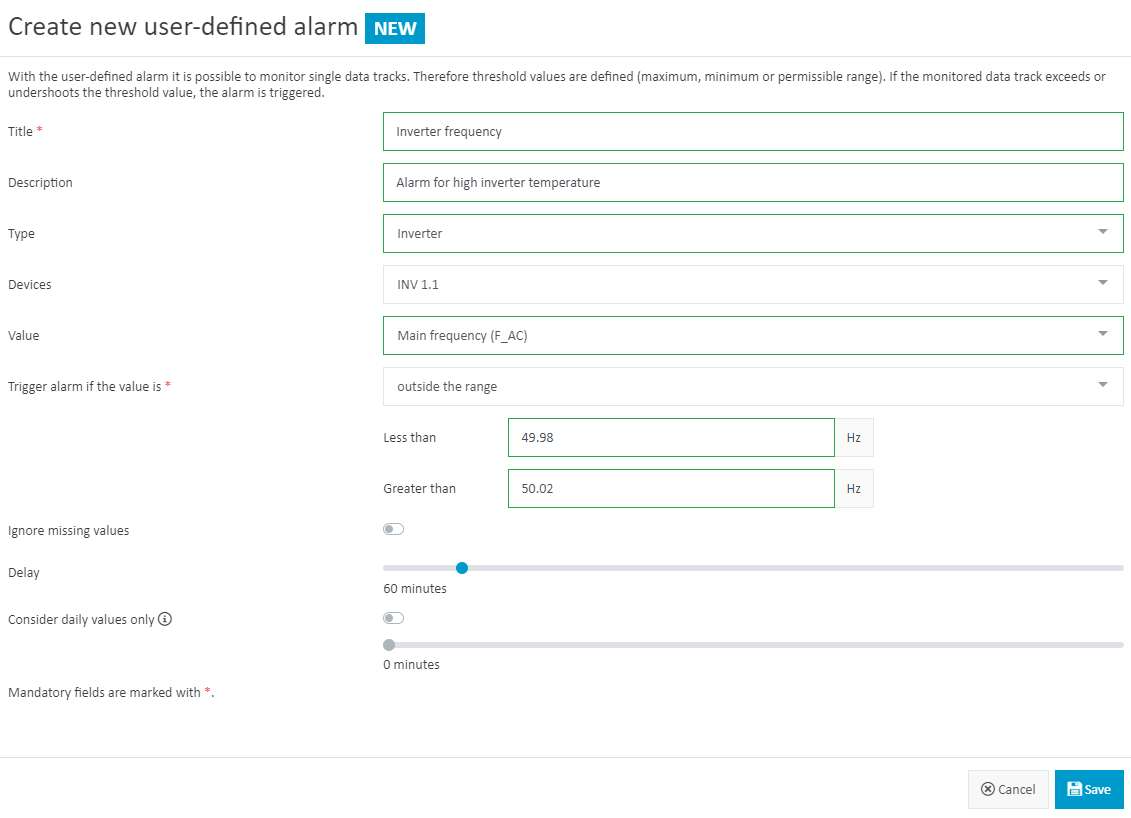The height and width of the screenshot is (818, 1131).
Task: Open the Devices dropdown showing INV 1.1
Action: (x=753, y=284)
